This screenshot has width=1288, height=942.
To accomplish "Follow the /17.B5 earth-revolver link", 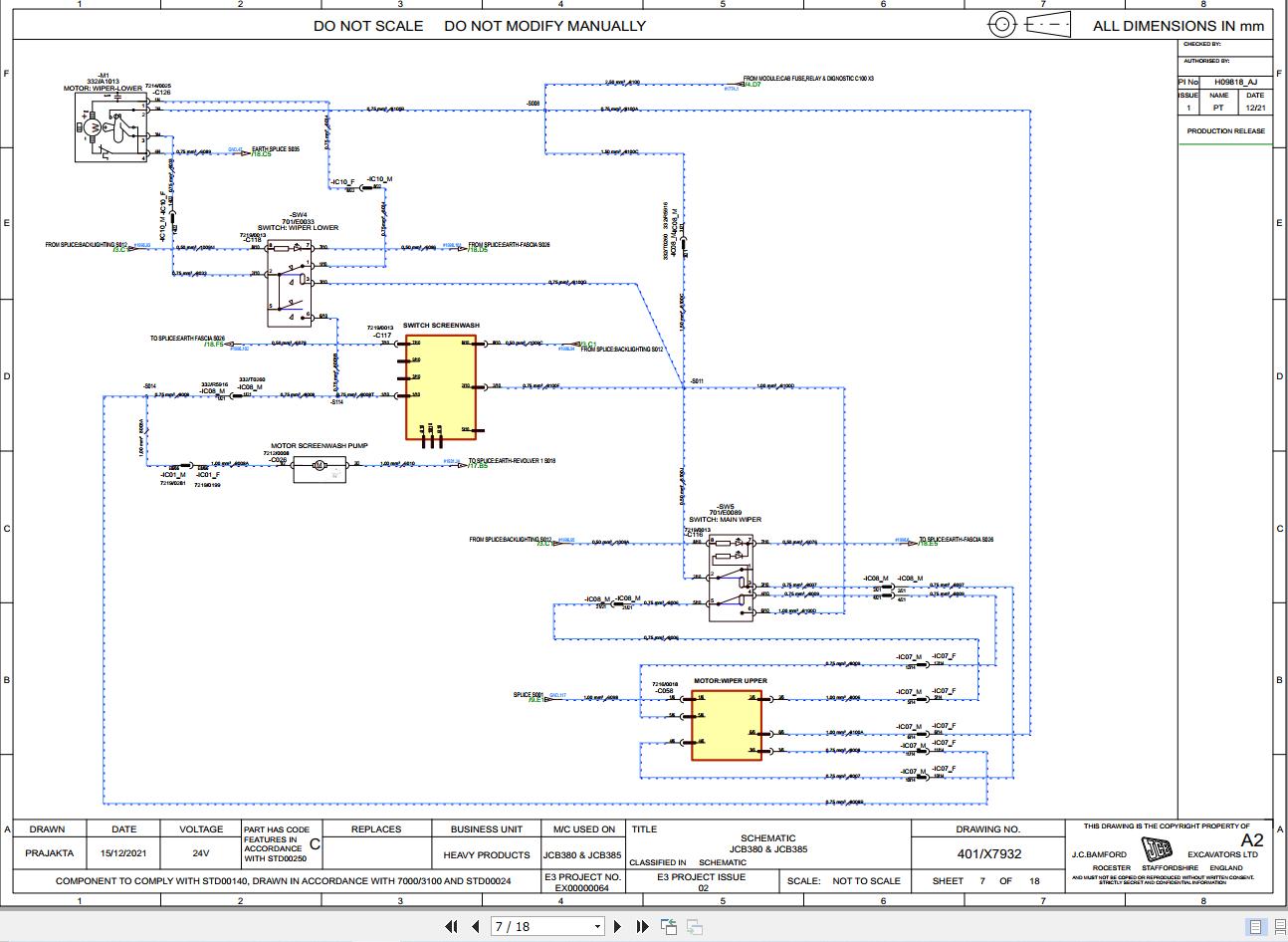I will [479, 466].
